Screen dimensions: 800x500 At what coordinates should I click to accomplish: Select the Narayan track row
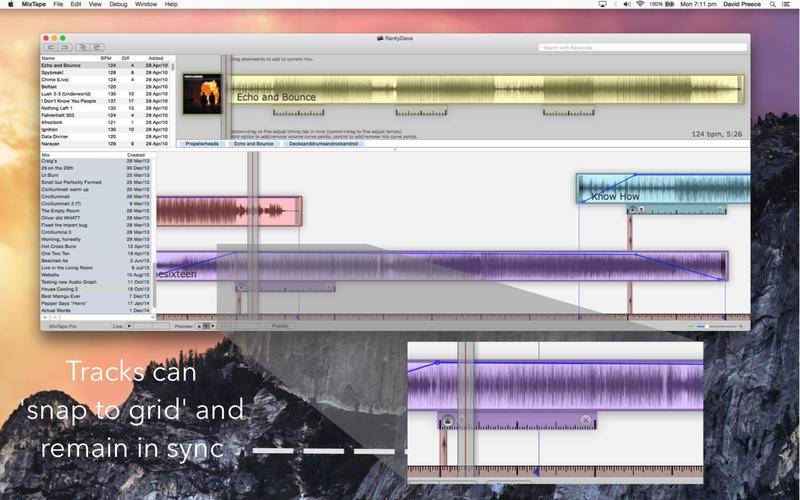[105, 144]
